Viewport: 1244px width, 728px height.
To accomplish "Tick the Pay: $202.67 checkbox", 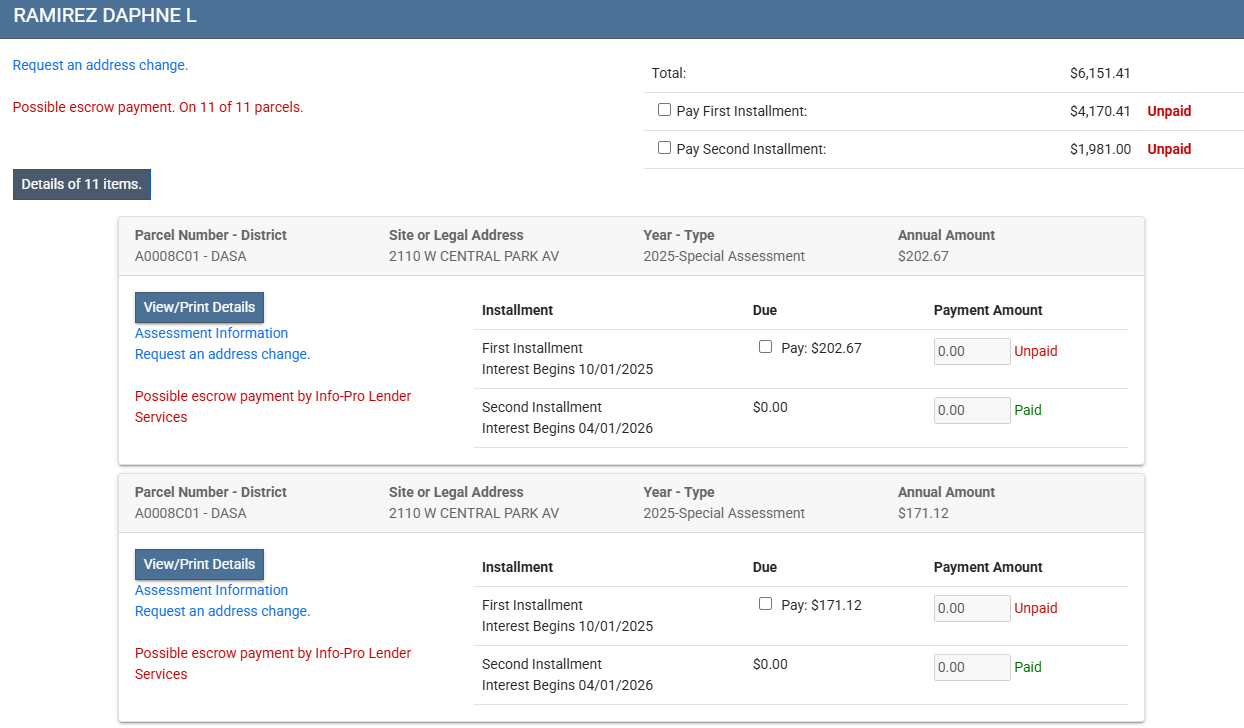I will [765, 347].
